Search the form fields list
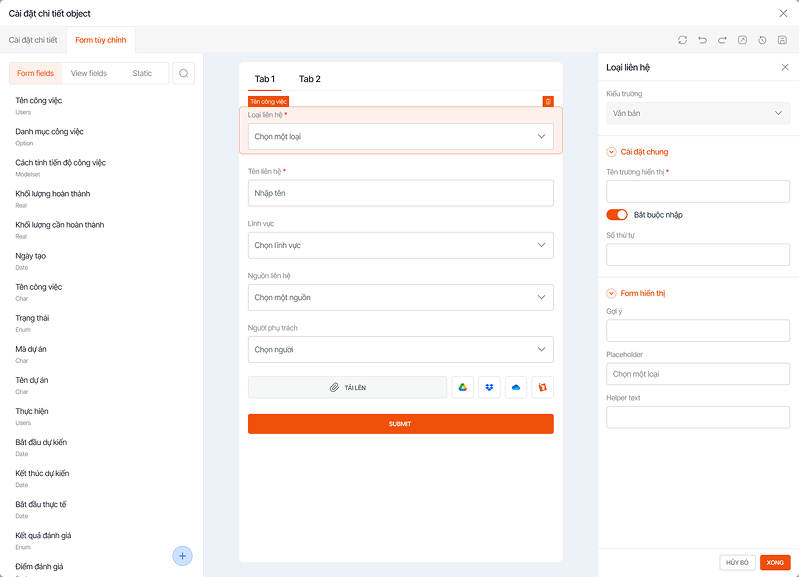 [x=184, y=73]
